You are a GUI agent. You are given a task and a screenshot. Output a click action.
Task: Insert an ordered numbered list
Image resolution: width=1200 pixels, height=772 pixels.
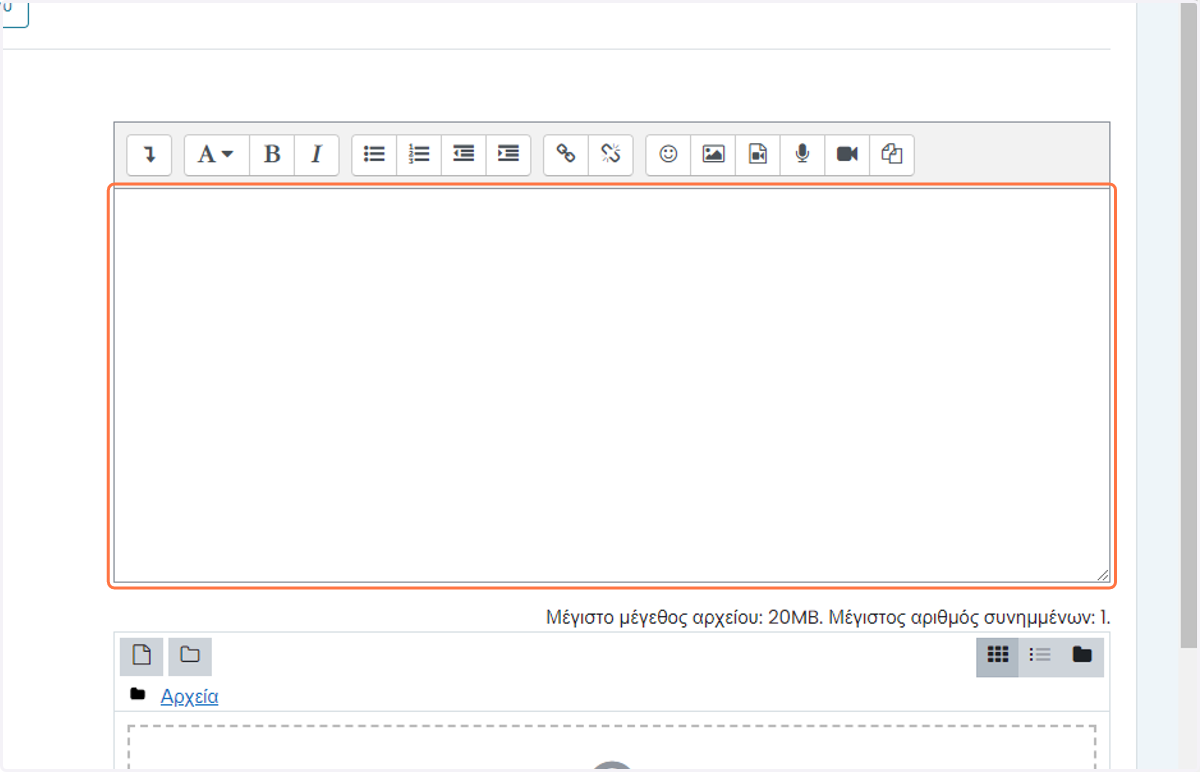click(x=419, y=155)
